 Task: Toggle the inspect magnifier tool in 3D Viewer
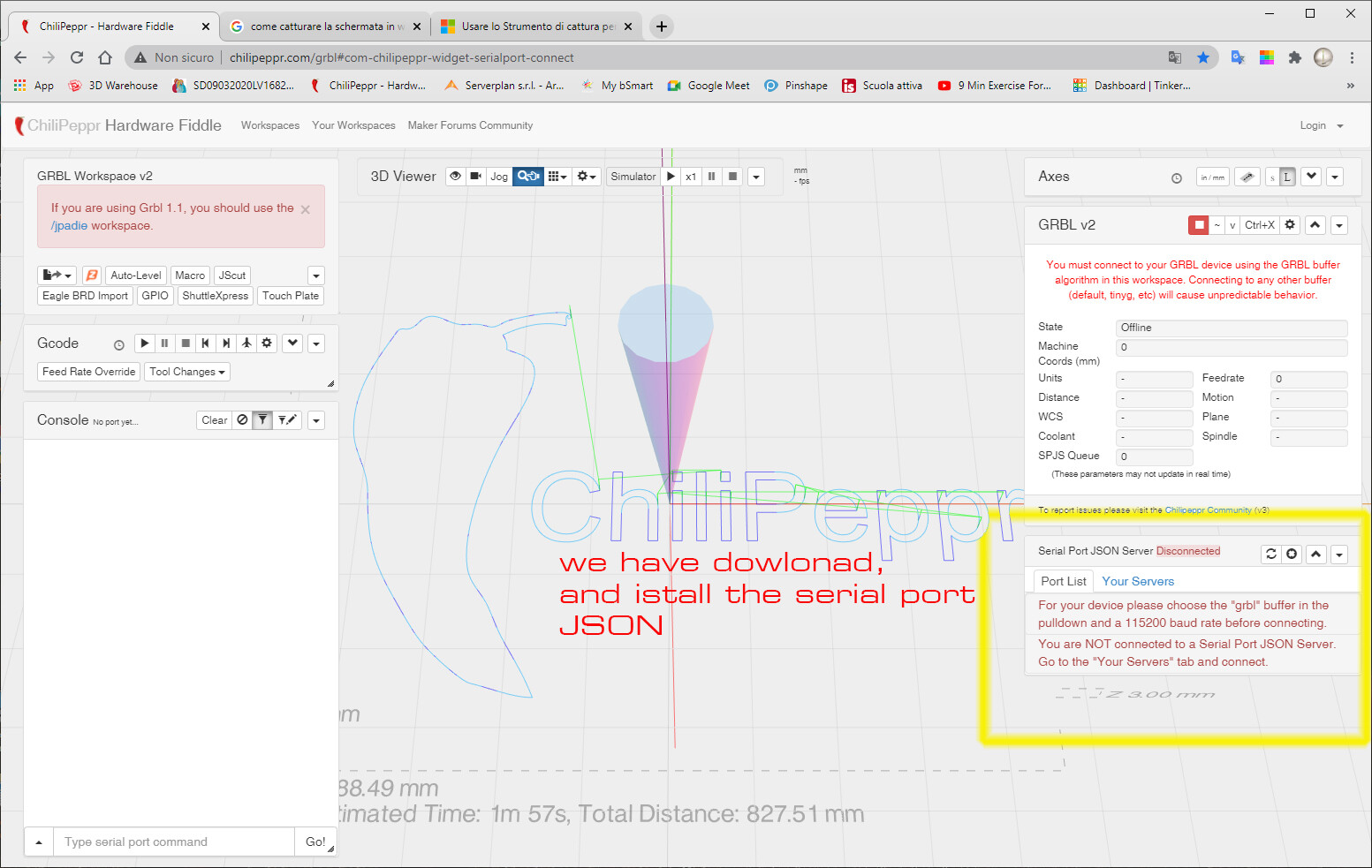click(x=528, y=177)
